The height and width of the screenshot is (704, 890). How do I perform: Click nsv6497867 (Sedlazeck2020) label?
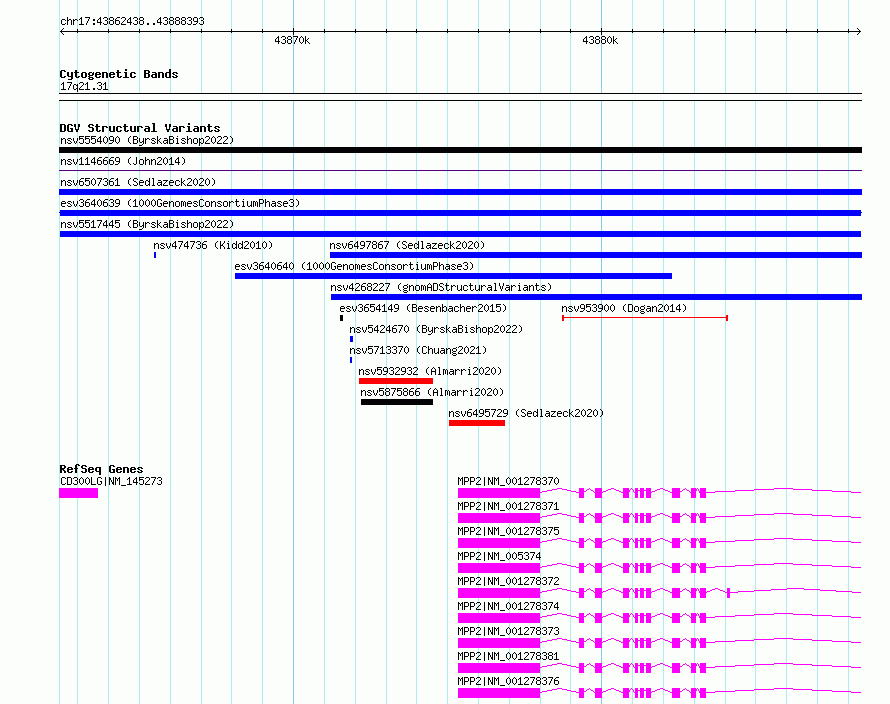[x=407, y=245]
